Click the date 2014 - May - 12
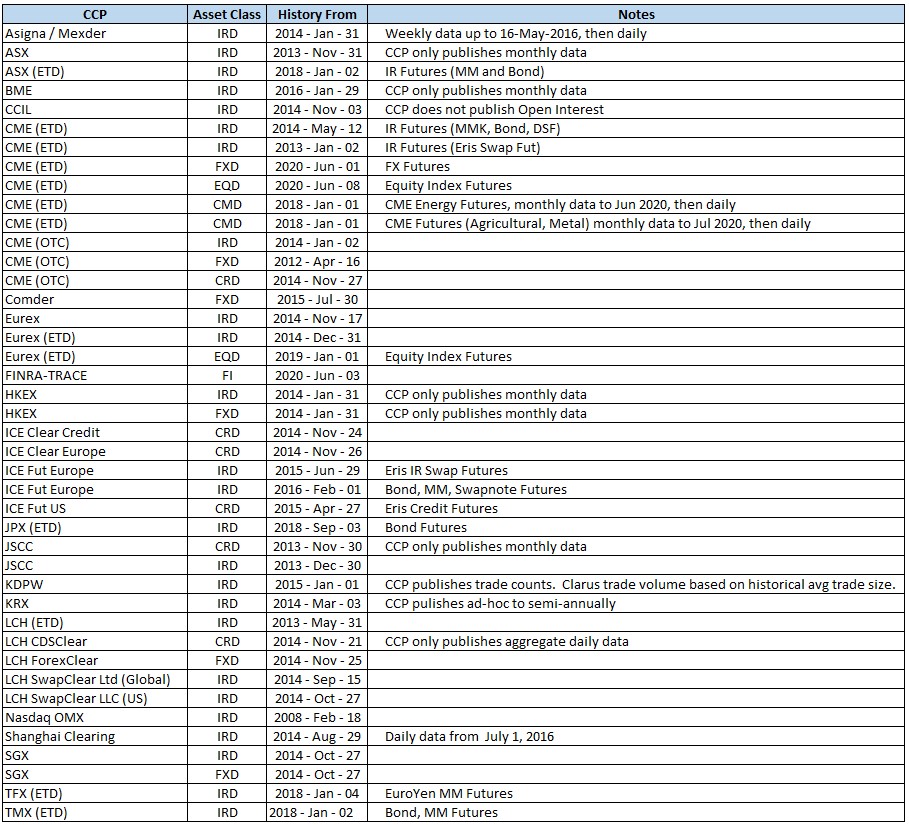 click(x=317, y=129)
